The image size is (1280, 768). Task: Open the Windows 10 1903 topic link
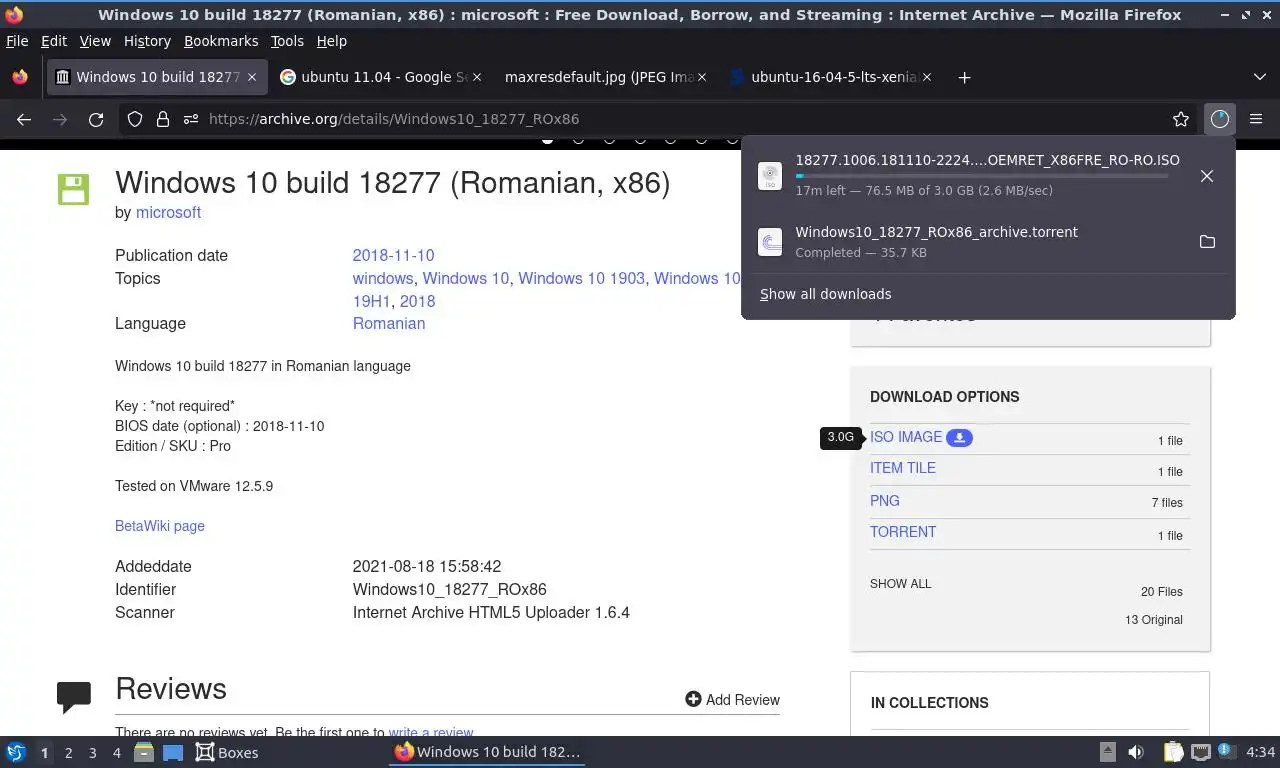581,278
